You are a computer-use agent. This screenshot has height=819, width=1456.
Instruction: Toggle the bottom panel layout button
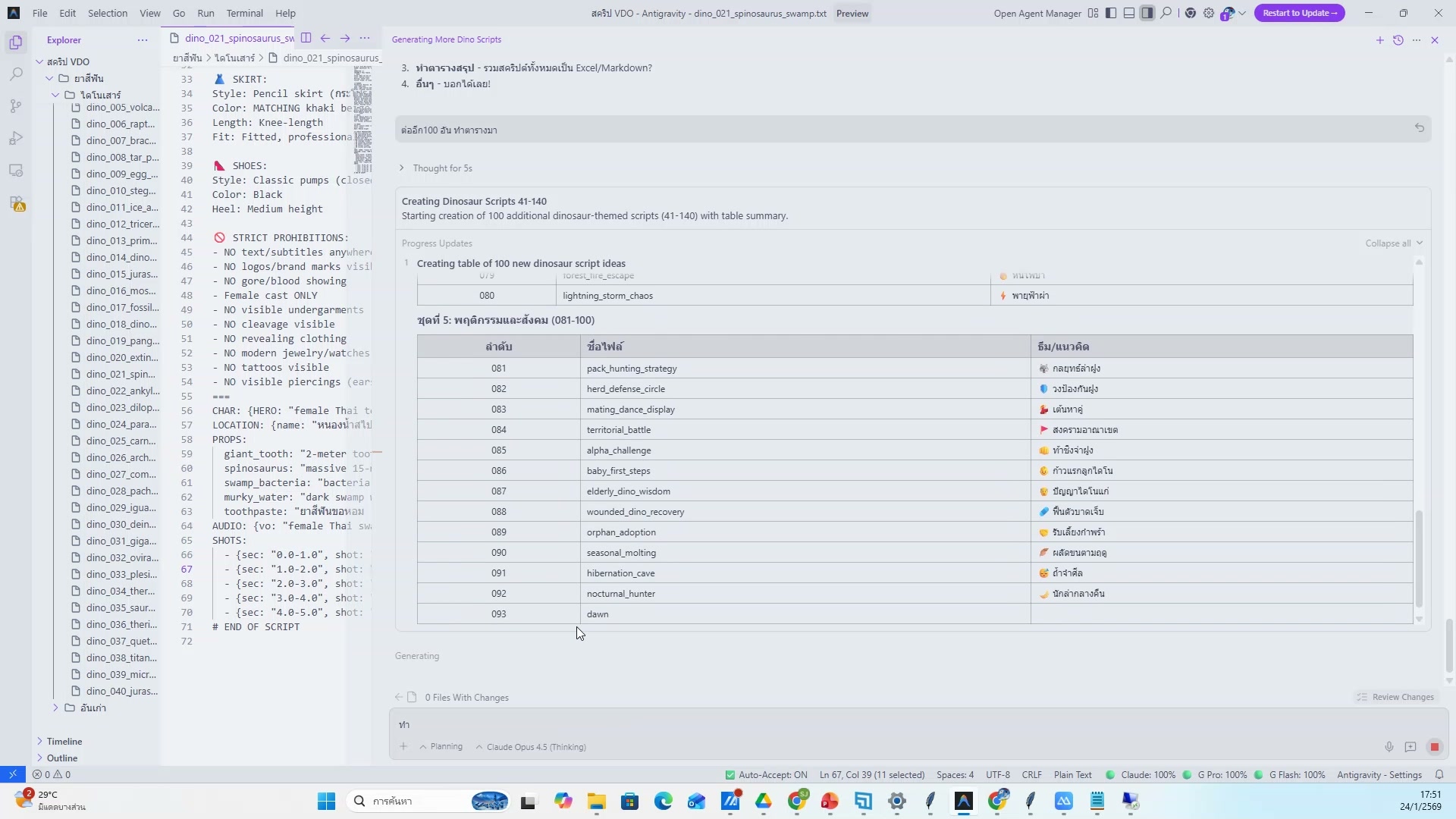1129,13
